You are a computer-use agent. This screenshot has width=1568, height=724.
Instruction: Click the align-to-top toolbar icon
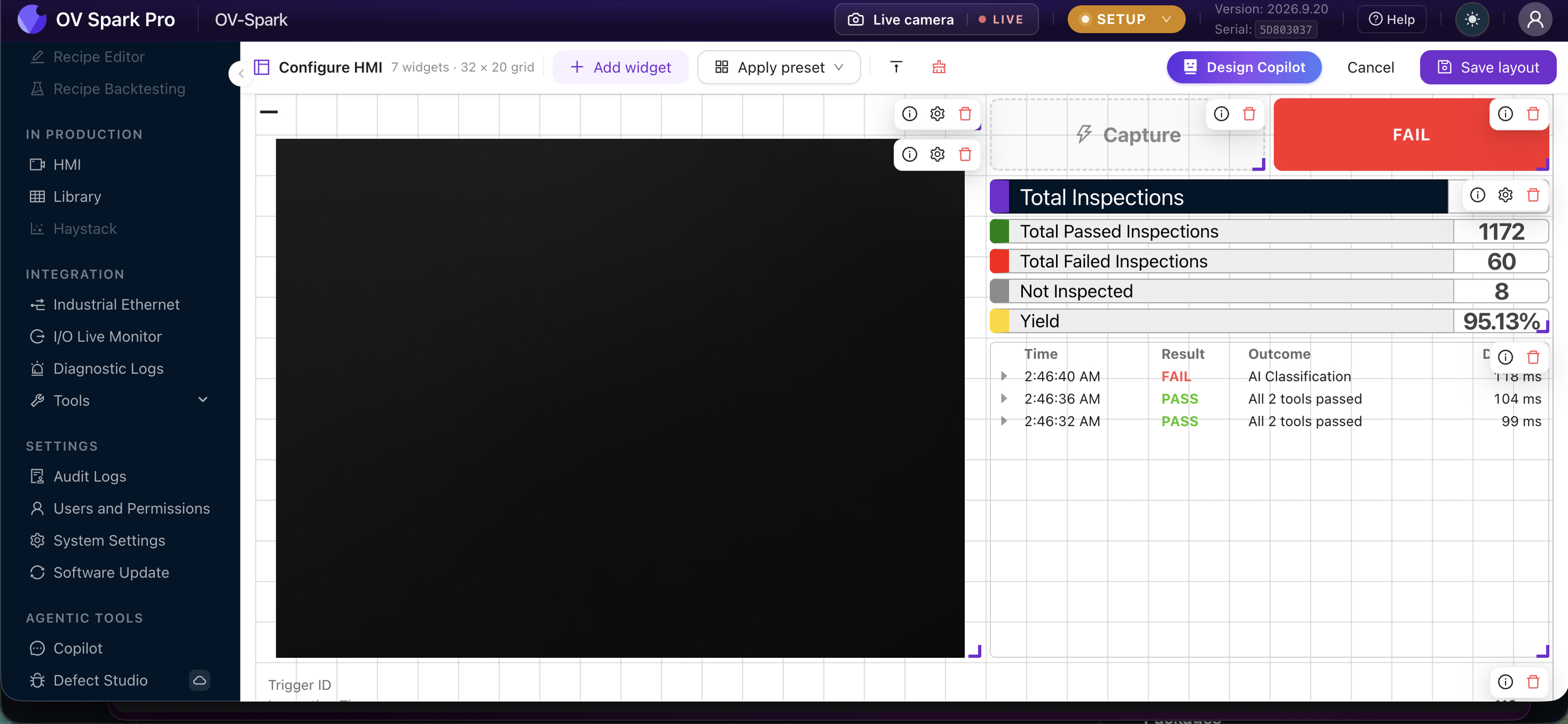896,67
